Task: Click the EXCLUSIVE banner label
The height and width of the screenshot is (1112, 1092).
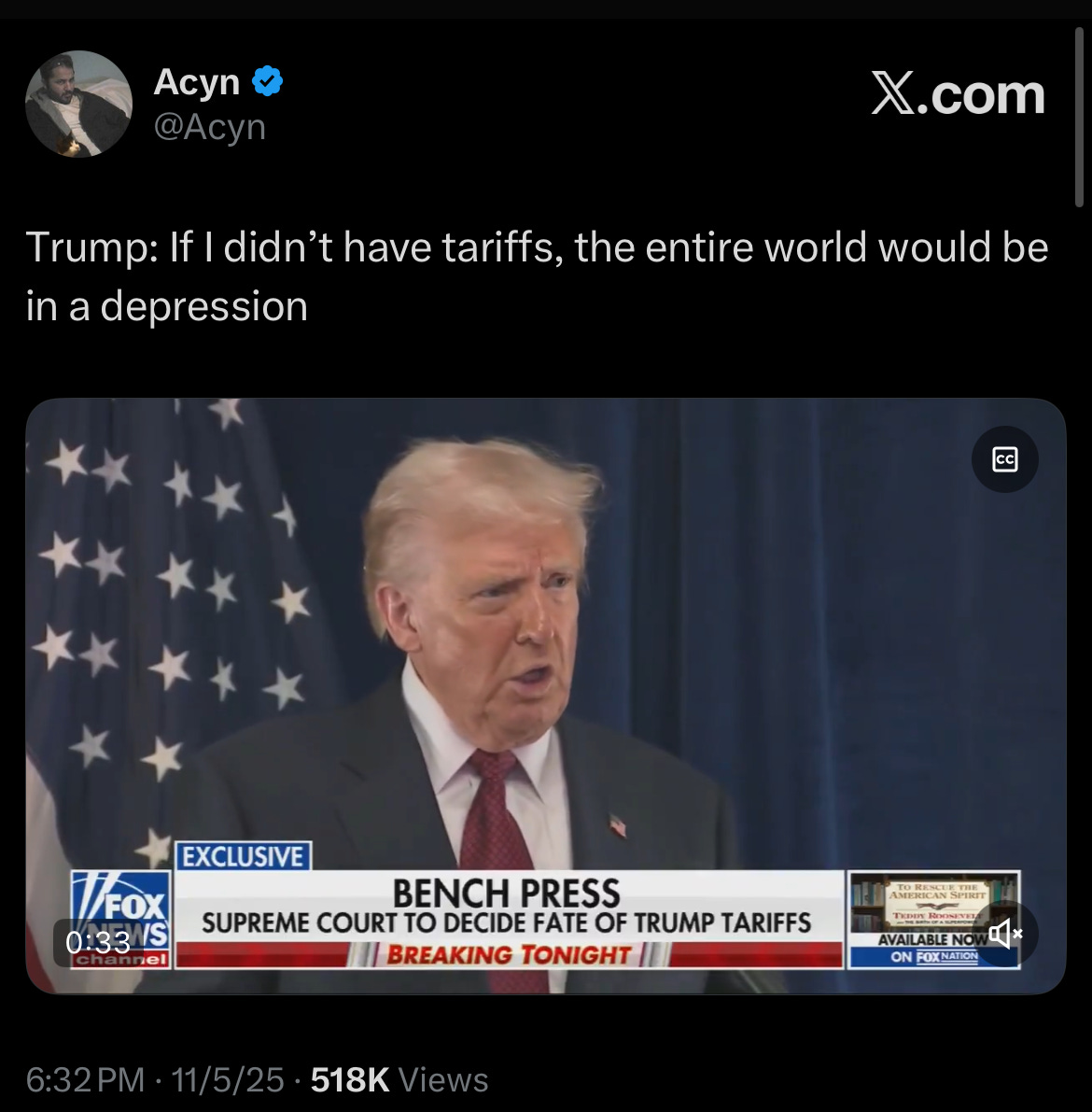Action: (244, 856)
